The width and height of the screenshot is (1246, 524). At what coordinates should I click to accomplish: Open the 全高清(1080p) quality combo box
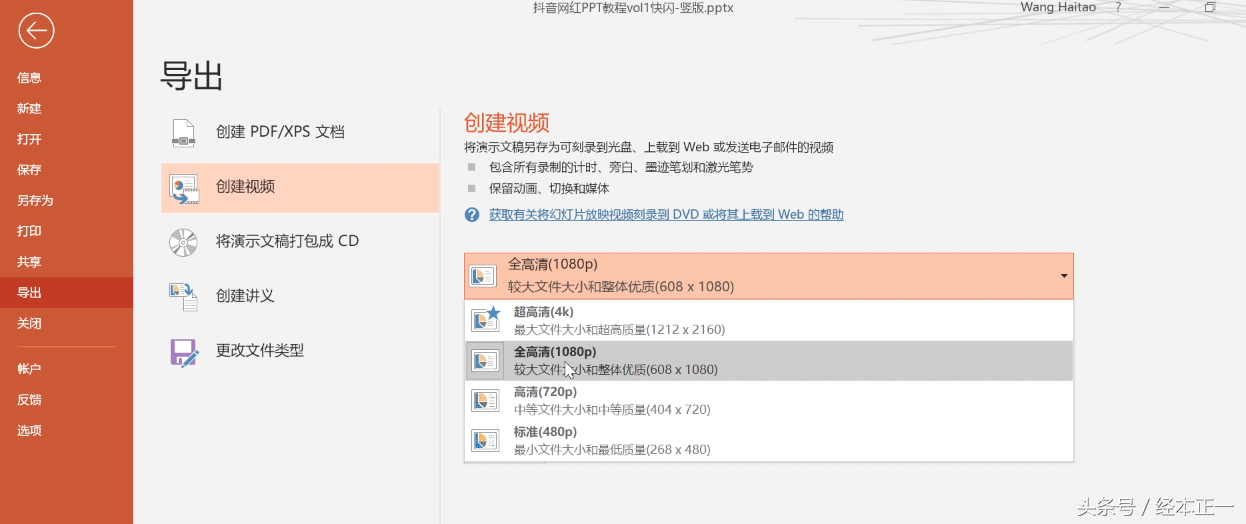[x=768, y=276]
